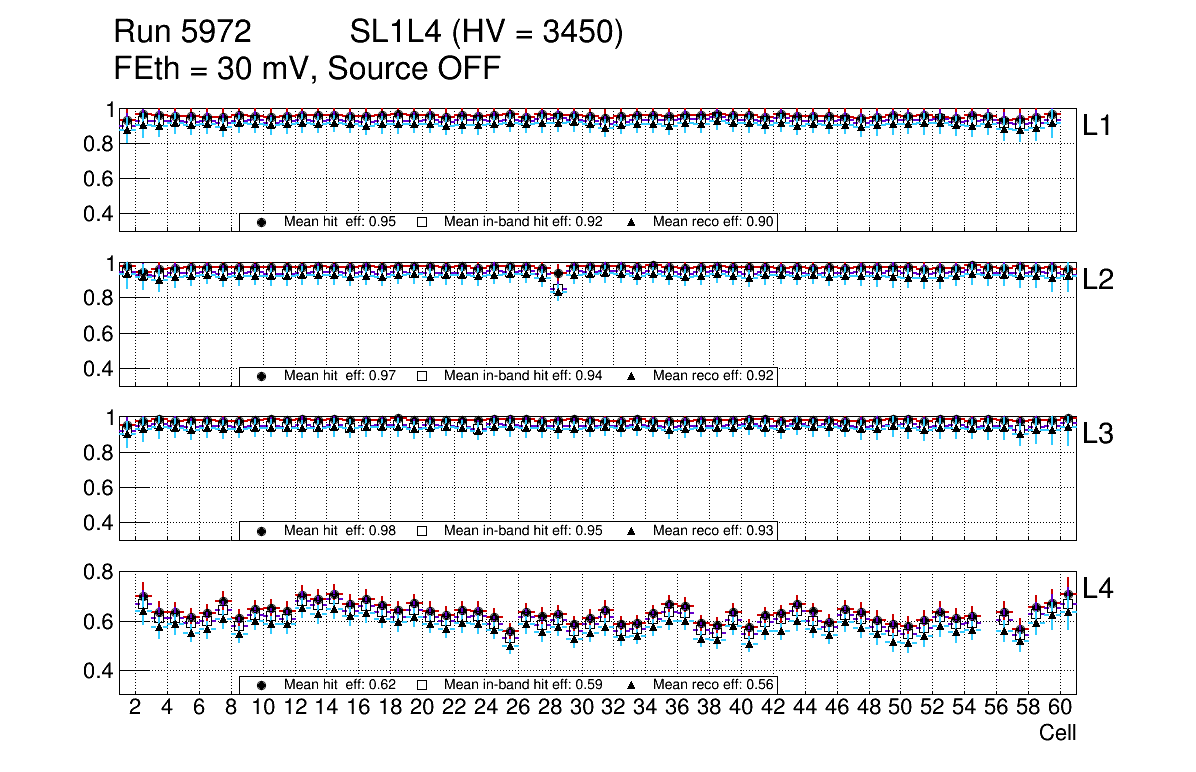Viewport: 1196px width, 772px height.
Task: Click the triangle legend marker in L3 panel
Action: point(632,531)
